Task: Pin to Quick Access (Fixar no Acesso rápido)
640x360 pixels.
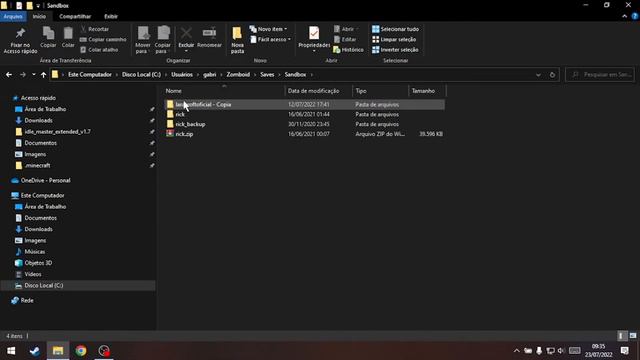Action: [20, 40]
